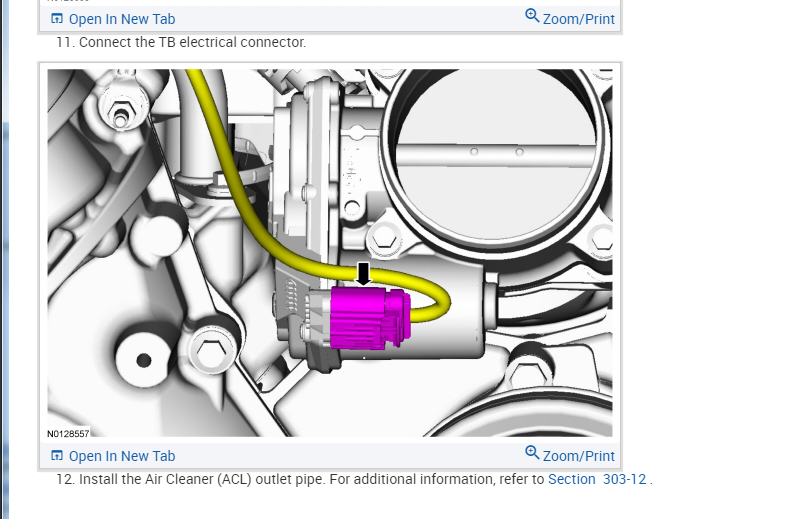Click the upper Zoom/Print link
The image size is (785, 519).
point(578,19)
